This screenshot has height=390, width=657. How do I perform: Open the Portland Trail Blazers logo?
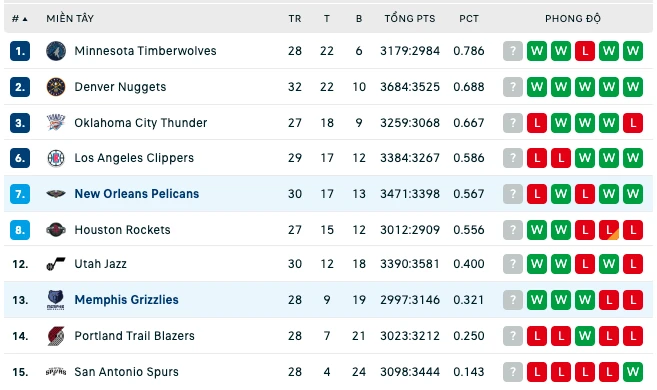(x=56, y=336)
